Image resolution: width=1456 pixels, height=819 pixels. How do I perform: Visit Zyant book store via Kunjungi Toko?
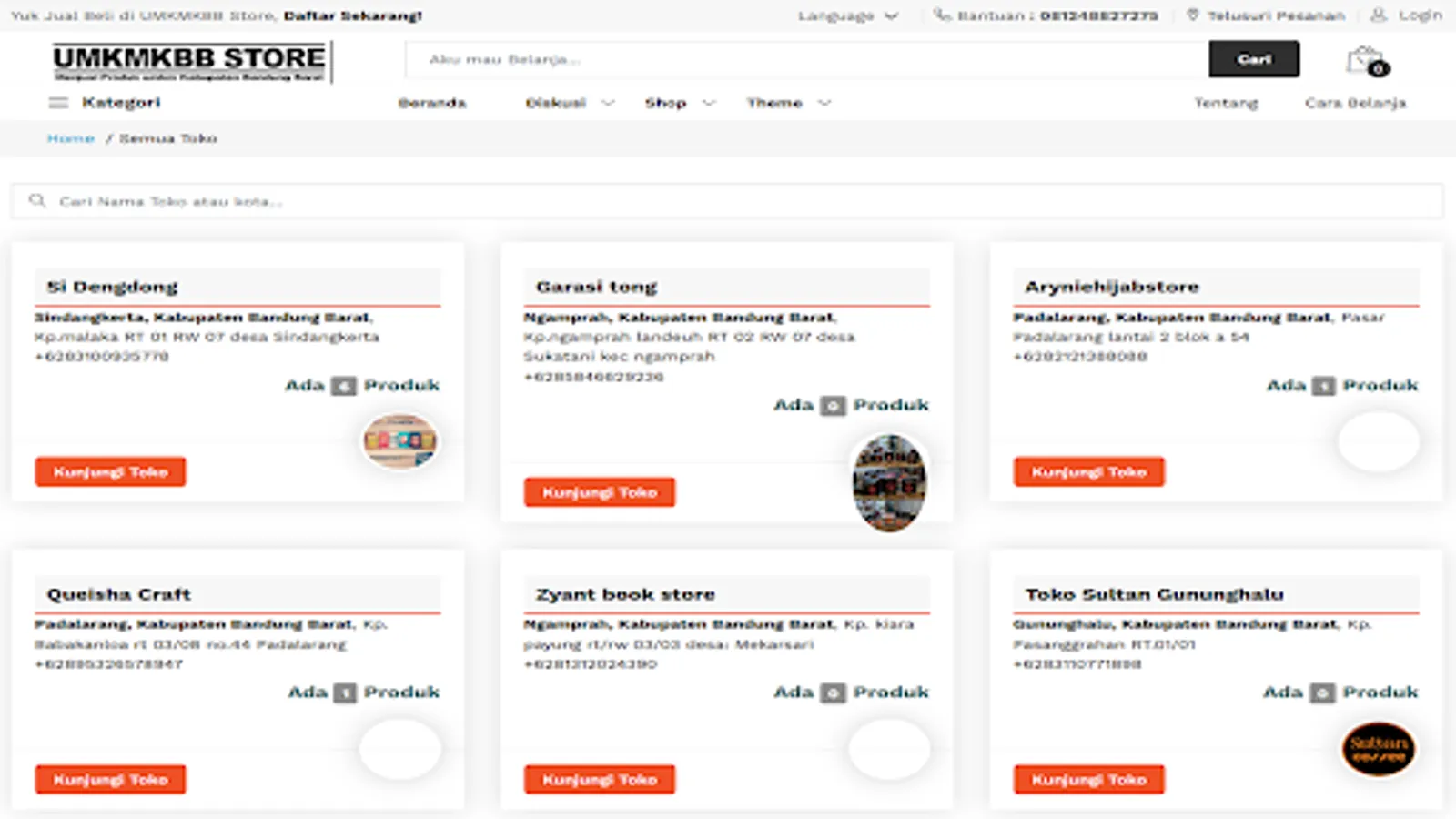(x=600, y=779)
